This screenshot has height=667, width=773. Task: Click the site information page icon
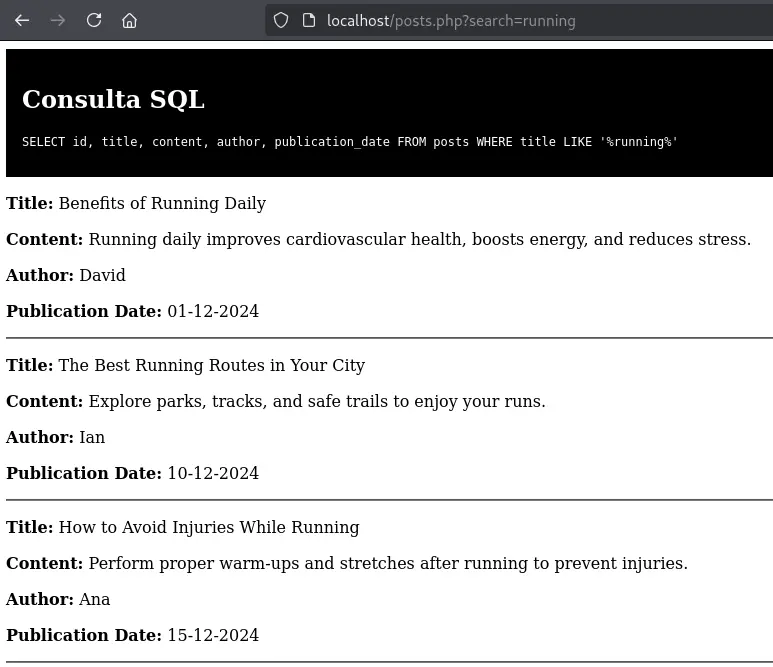[x=308, y=20]
